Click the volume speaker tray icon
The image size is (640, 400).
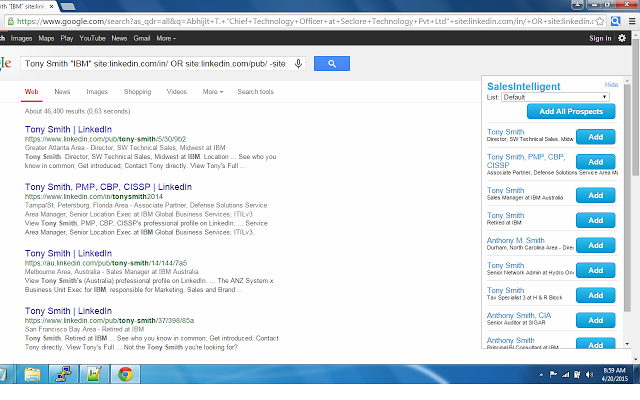(589, 374)
